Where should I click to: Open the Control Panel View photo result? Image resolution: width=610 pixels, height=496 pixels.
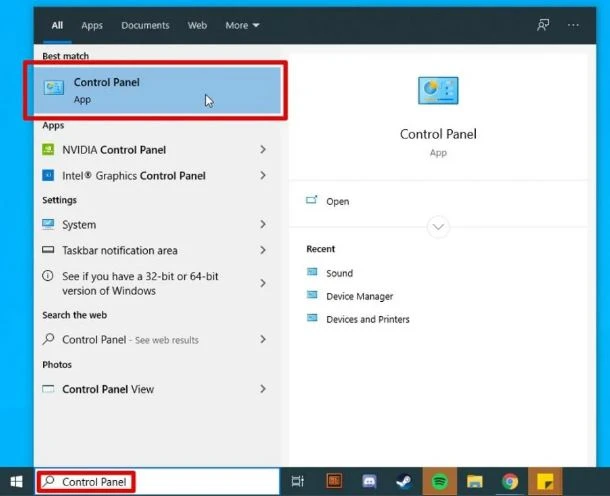(x=157, y=389)
